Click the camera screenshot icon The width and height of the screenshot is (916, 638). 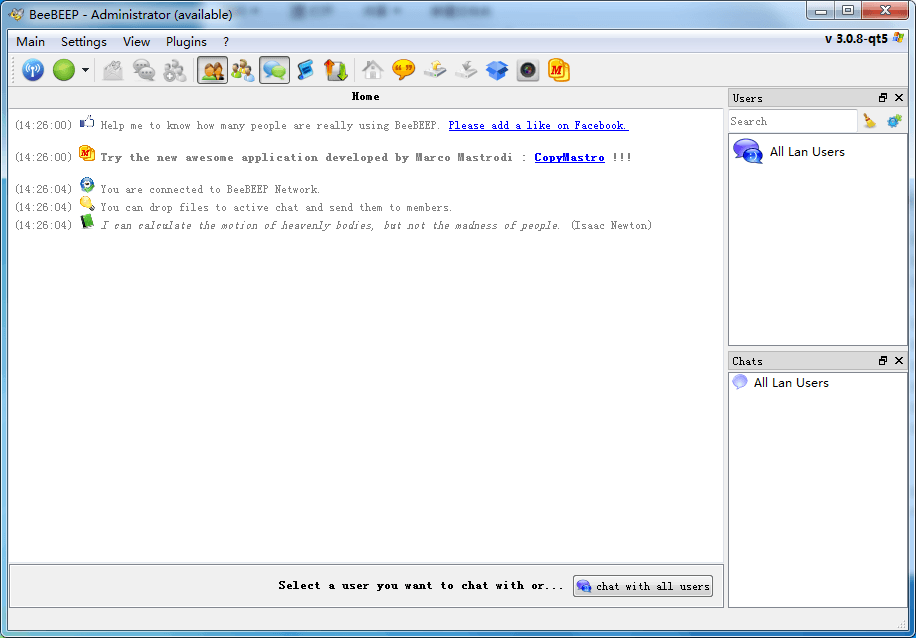[528, 70]
